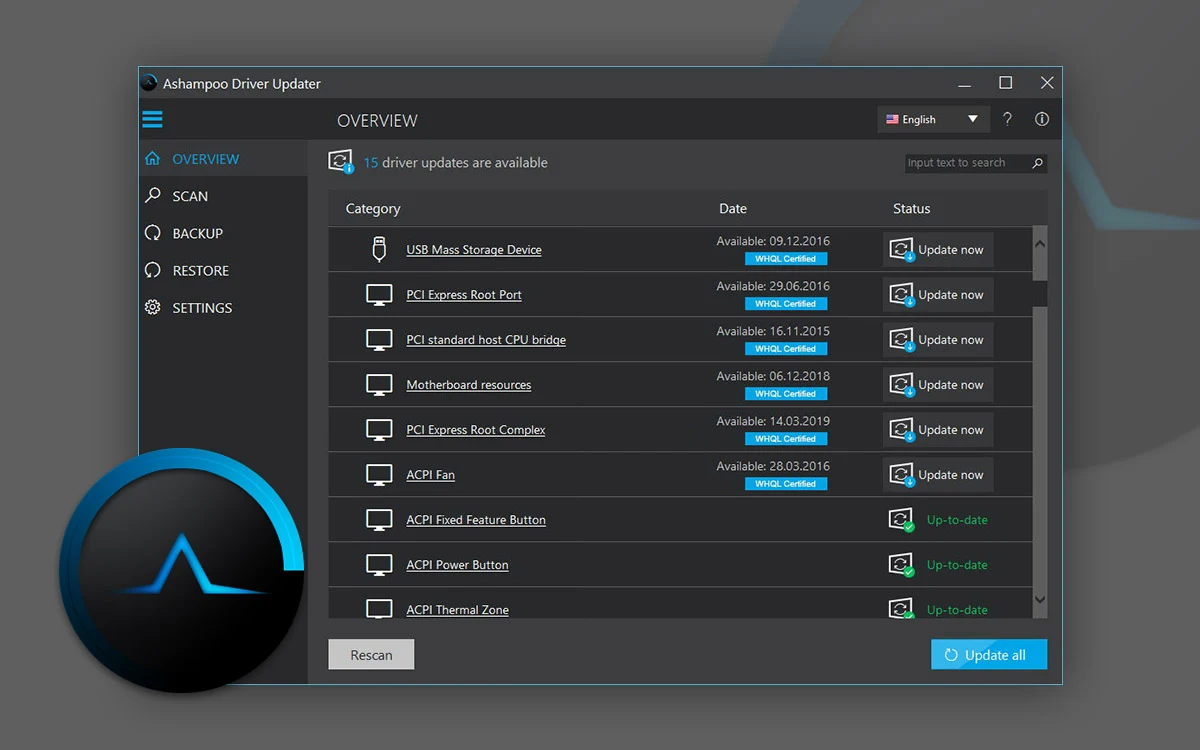Click the Settings gear icon in sidebar
This screenshot has height=750, width=1200.
152,307
